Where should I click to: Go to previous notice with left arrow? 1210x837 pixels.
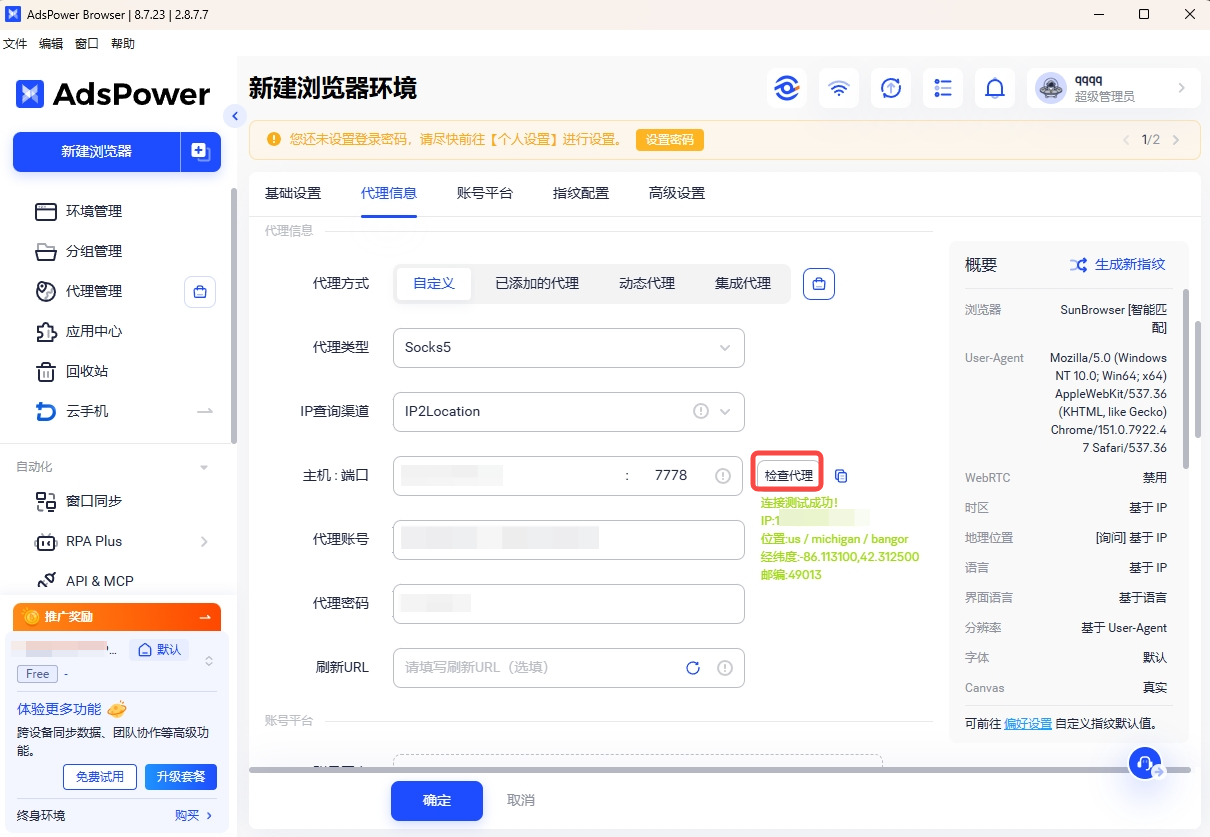pyautogui.click(x=1127, y=140)
